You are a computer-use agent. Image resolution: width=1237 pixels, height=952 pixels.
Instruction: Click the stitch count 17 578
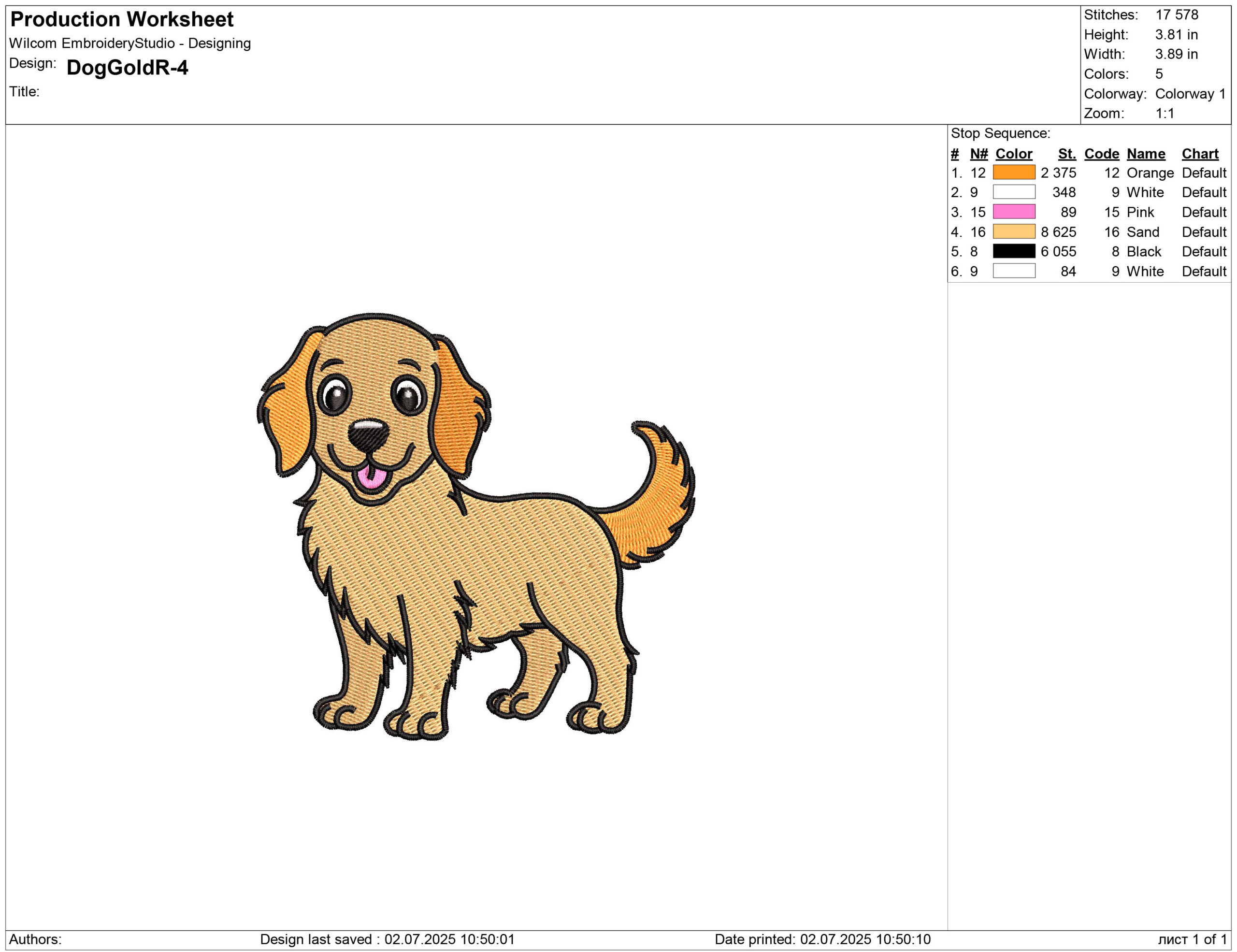[1177, 14]
